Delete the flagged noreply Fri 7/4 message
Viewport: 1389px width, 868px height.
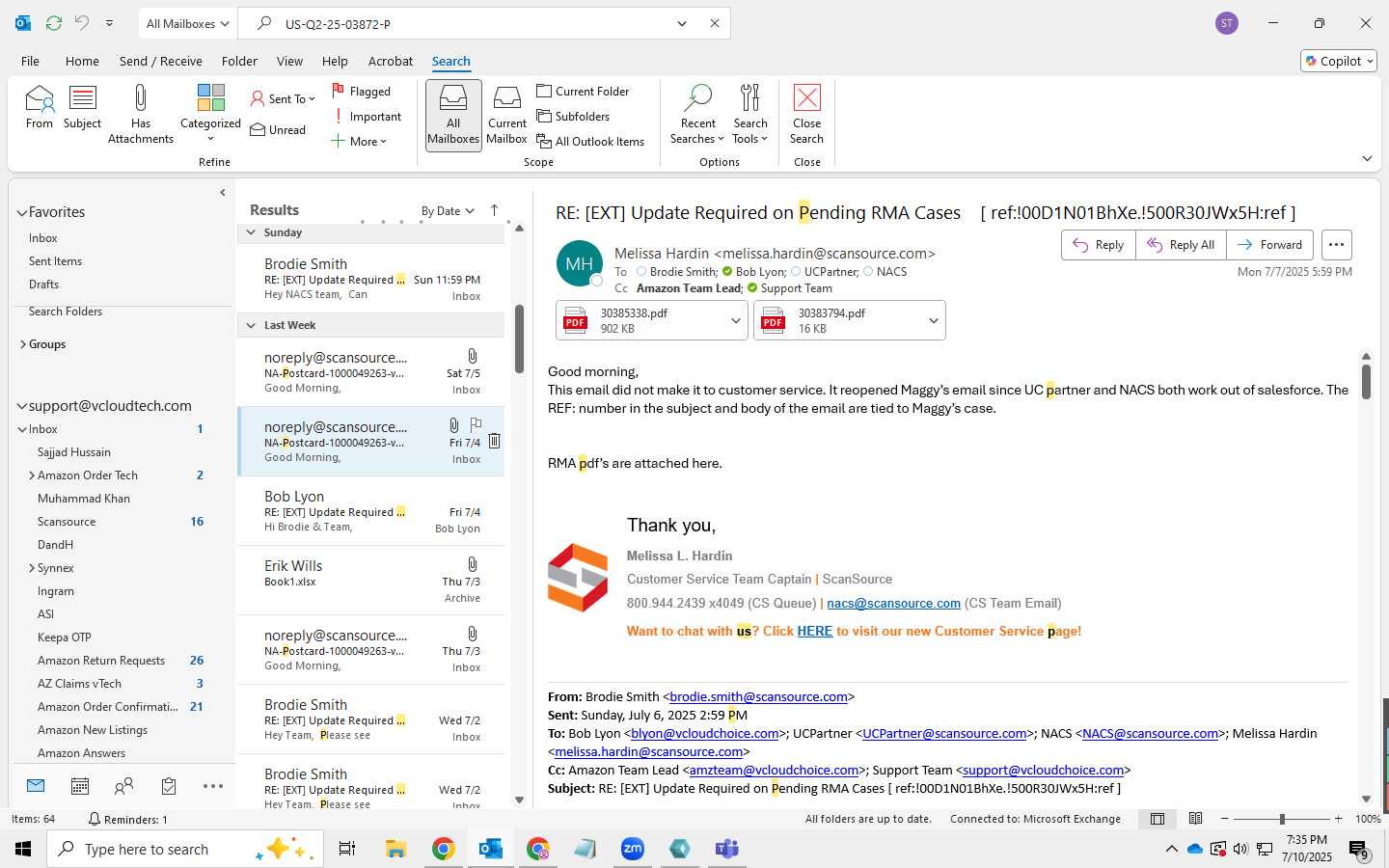coord(494,441)
